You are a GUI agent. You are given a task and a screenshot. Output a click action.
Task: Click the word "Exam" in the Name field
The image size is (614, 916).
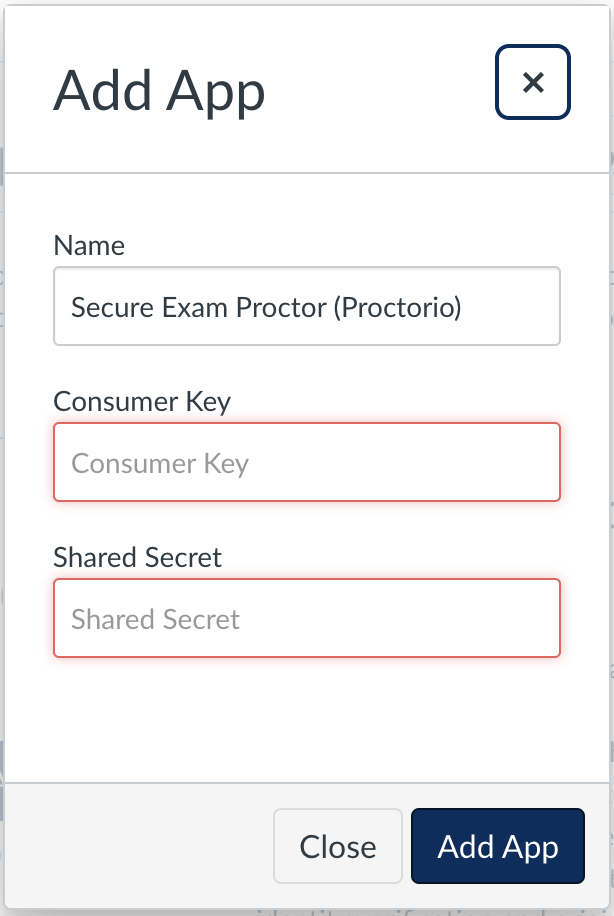point(188,307)
